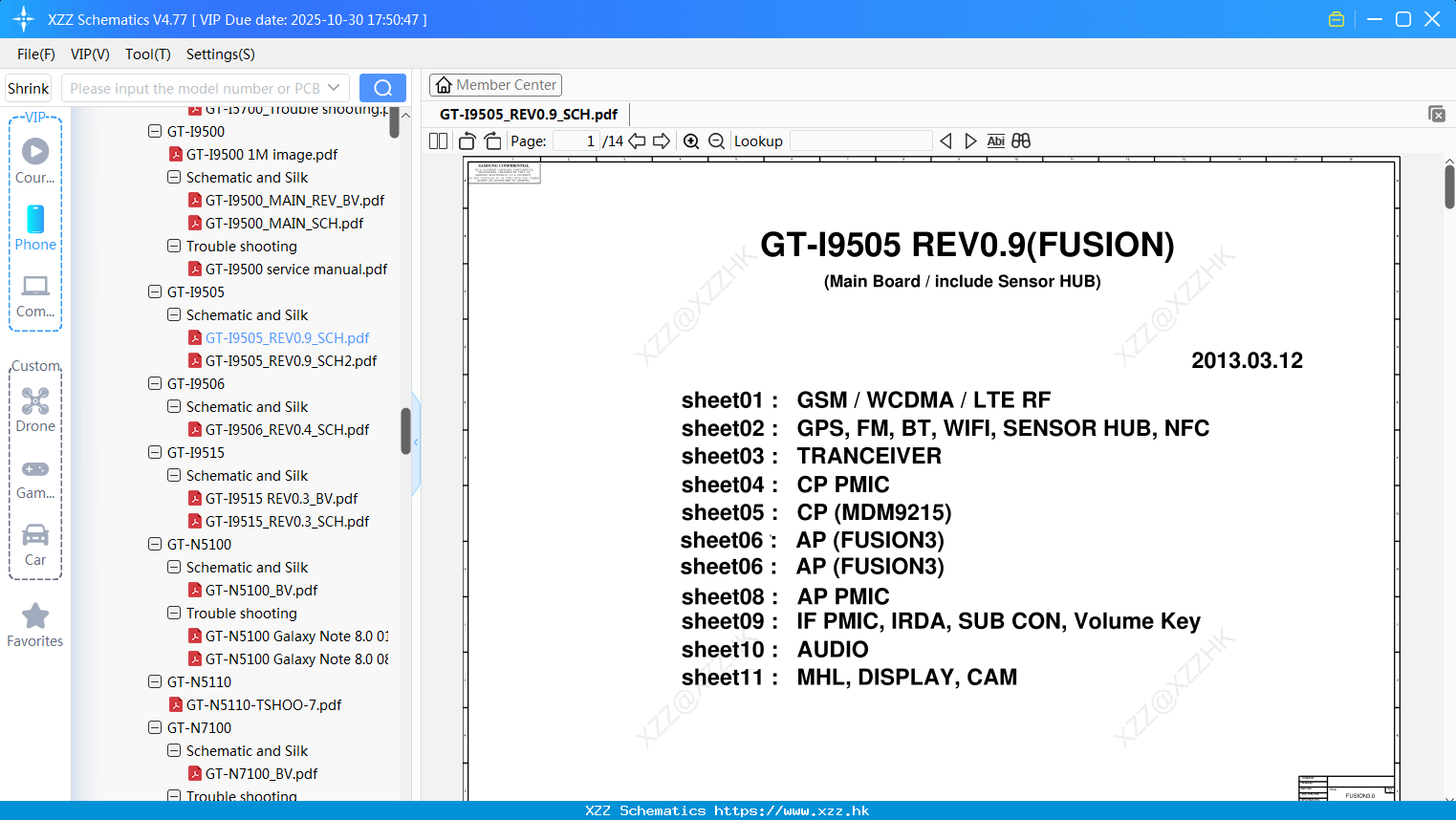1456x820 pixels.
Task: Collapse the side panel handle
Action: (416, 442)
